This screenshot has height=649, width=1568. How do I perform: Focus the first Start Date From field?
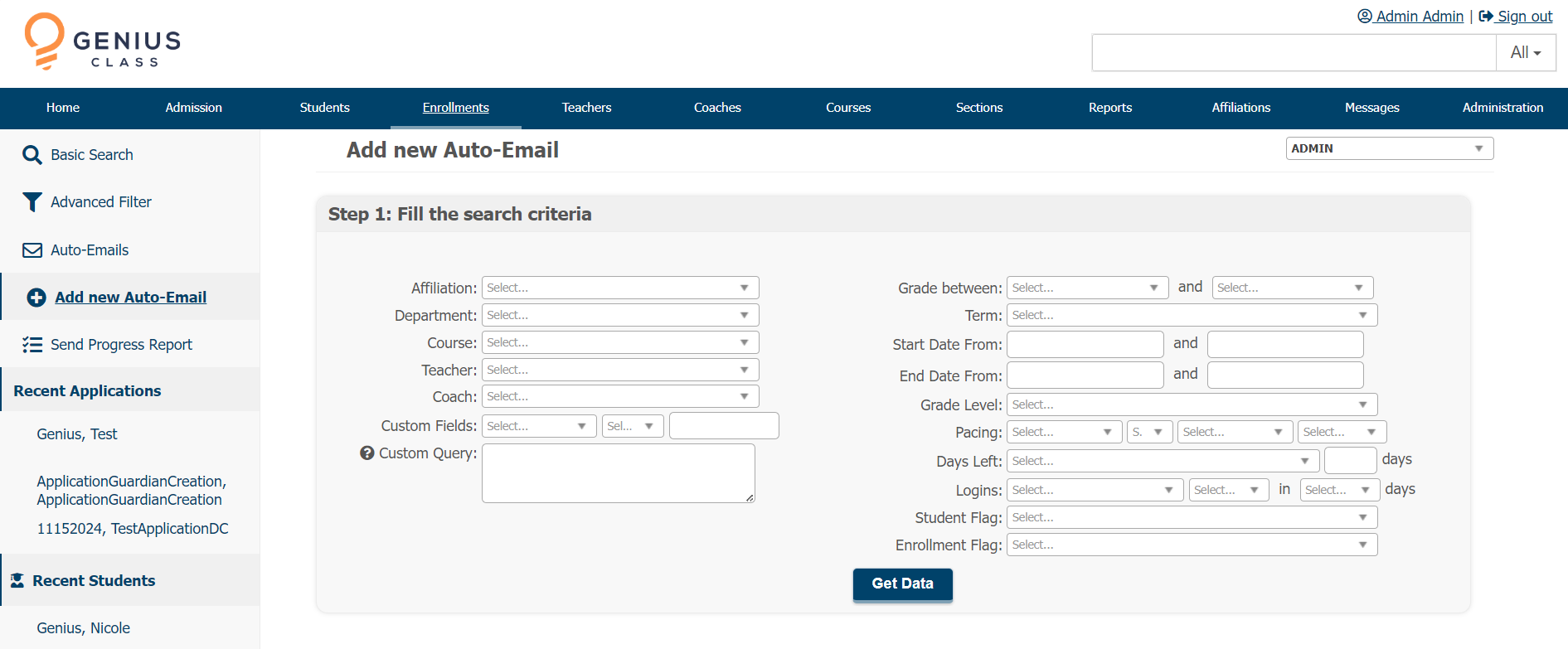[1085, 344]
